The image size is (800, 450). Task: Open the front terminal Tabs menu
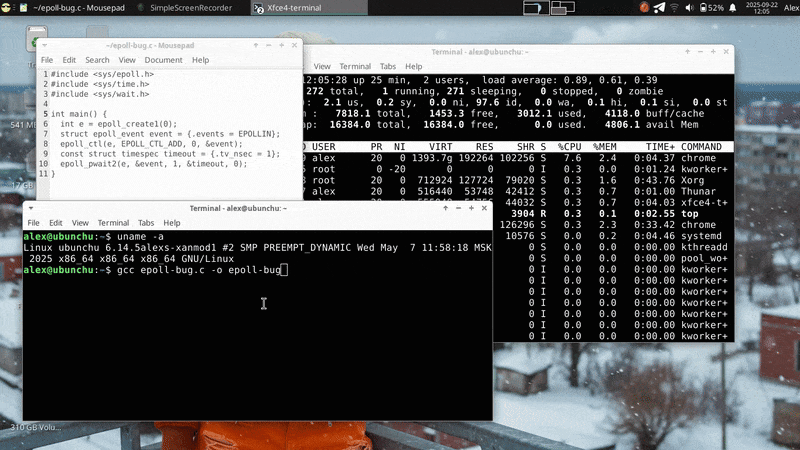point(146,223)
